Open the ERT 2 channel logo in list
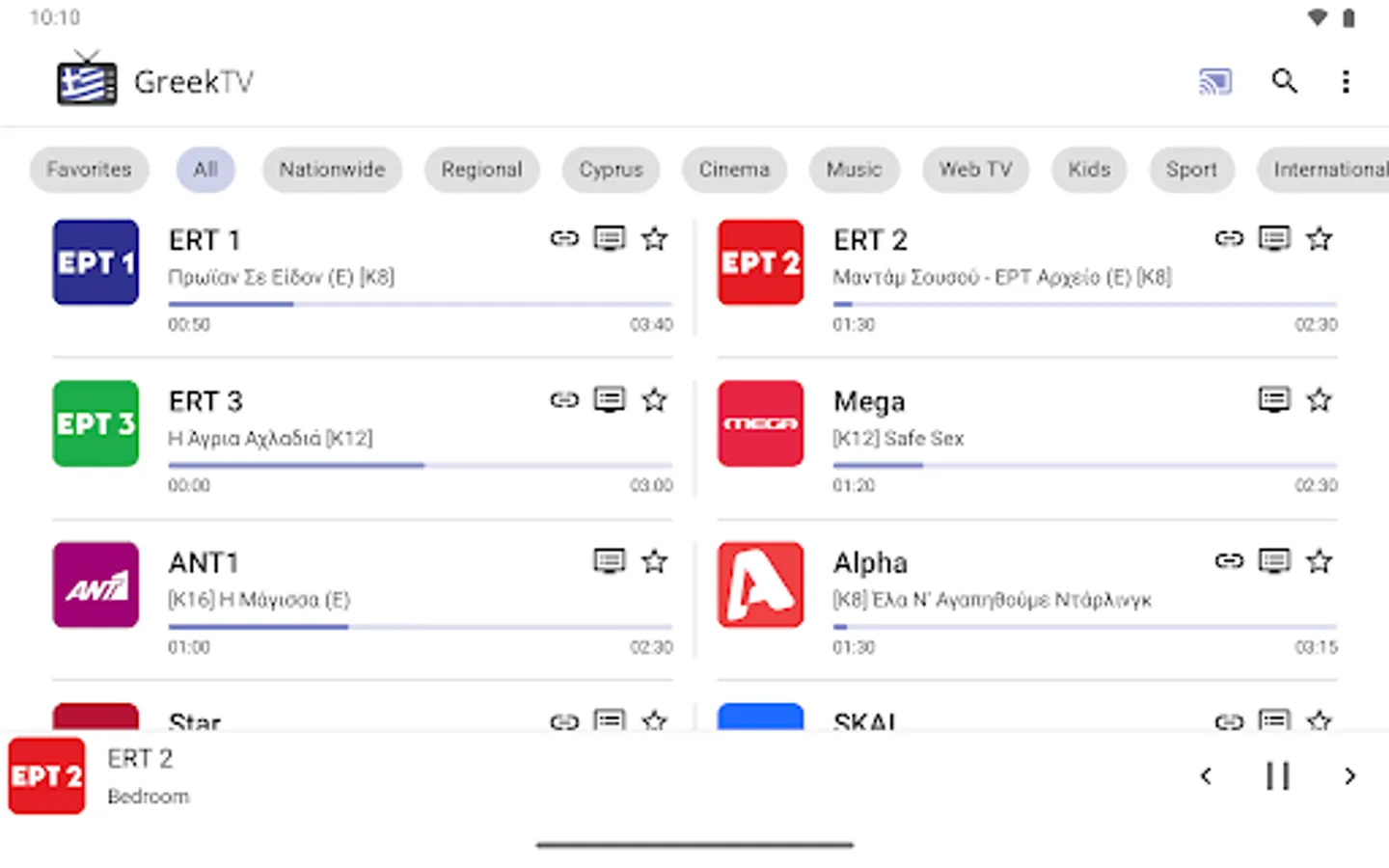 pyautogui.click(x=760, y=262)
